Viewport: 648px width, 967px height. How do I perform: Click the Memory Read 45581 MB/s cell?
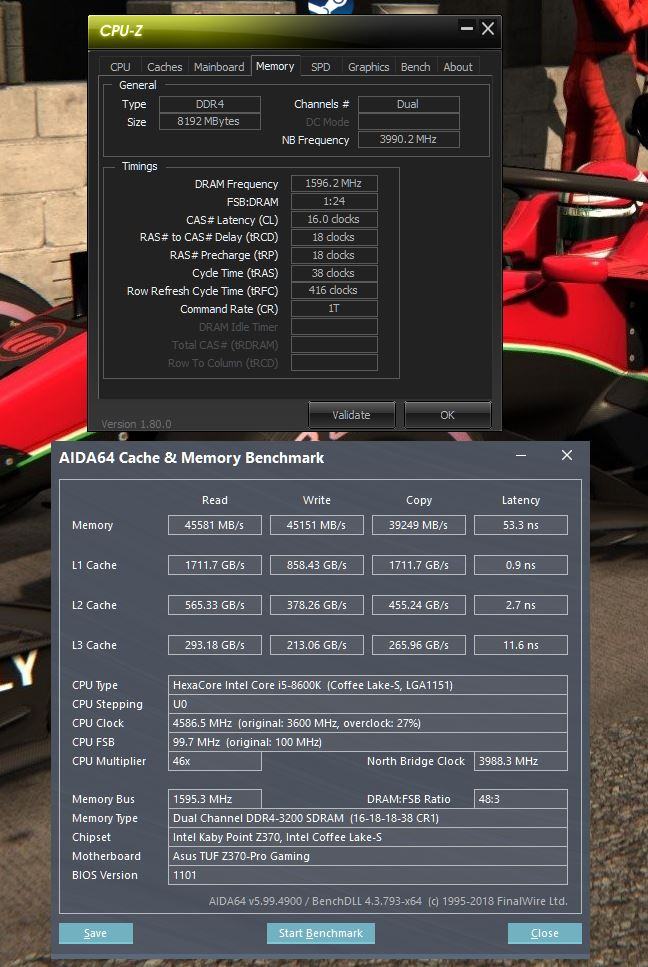point(215,525)
